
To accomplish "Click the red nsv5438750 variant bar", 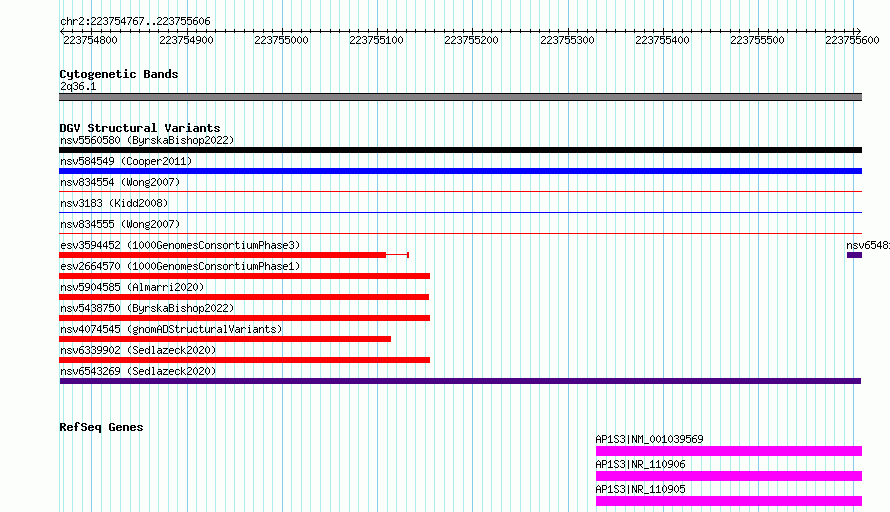I will 245,318.
